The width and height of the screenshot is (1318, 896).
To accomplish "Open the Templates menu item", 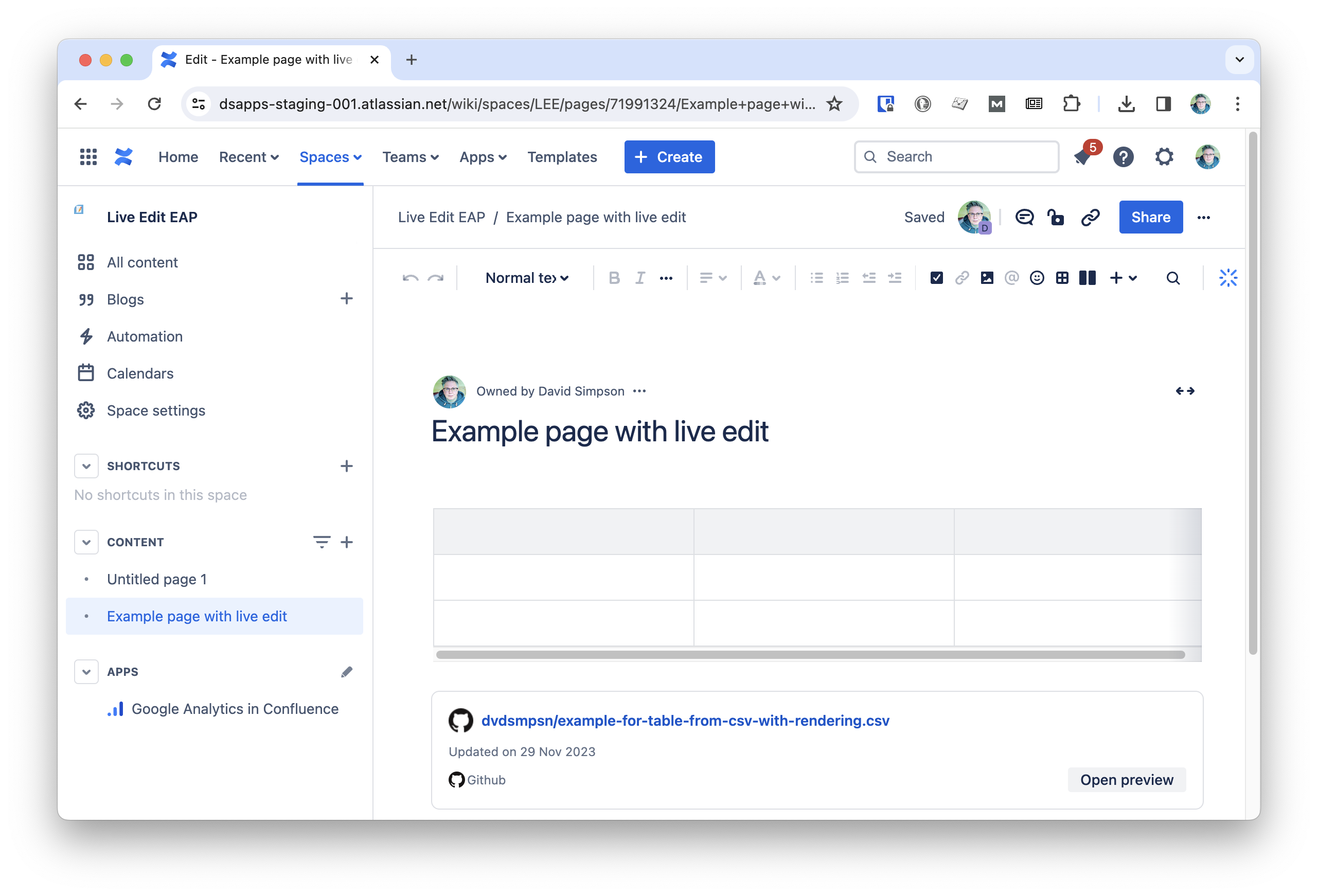I will coord(562,157).
